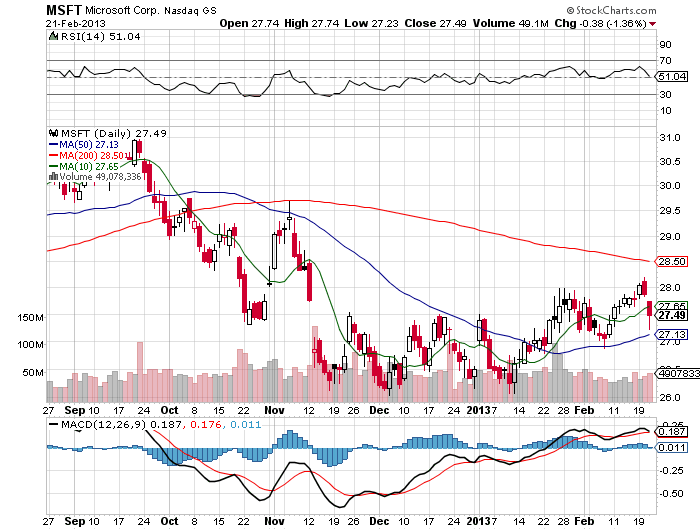Image resolution: width=700 pixels, height=530 pixels.
Task: Click the 26.0 price axis label
Action: pyautogui.click(x=670, y=397)
